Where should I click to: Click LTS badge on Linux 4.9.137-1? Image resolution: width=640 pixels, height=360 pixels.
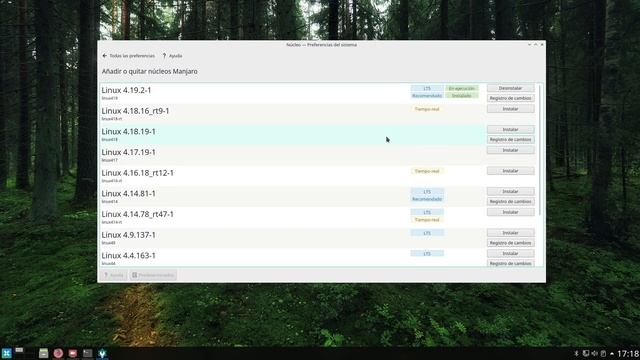pyautogui.click(x=427, y=233)
